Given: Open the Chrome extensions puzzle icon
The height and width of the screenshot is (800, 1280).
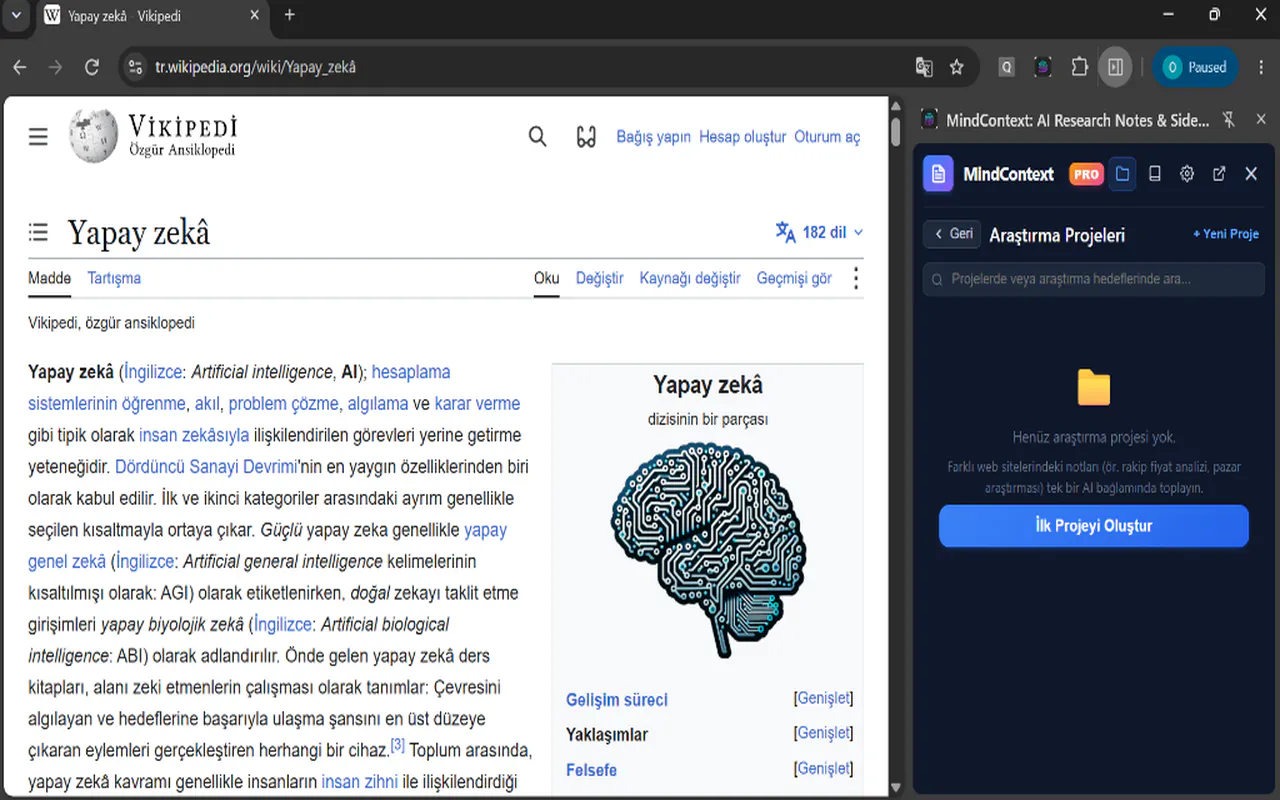Looking at the screenshot, I should [1079, 67].
